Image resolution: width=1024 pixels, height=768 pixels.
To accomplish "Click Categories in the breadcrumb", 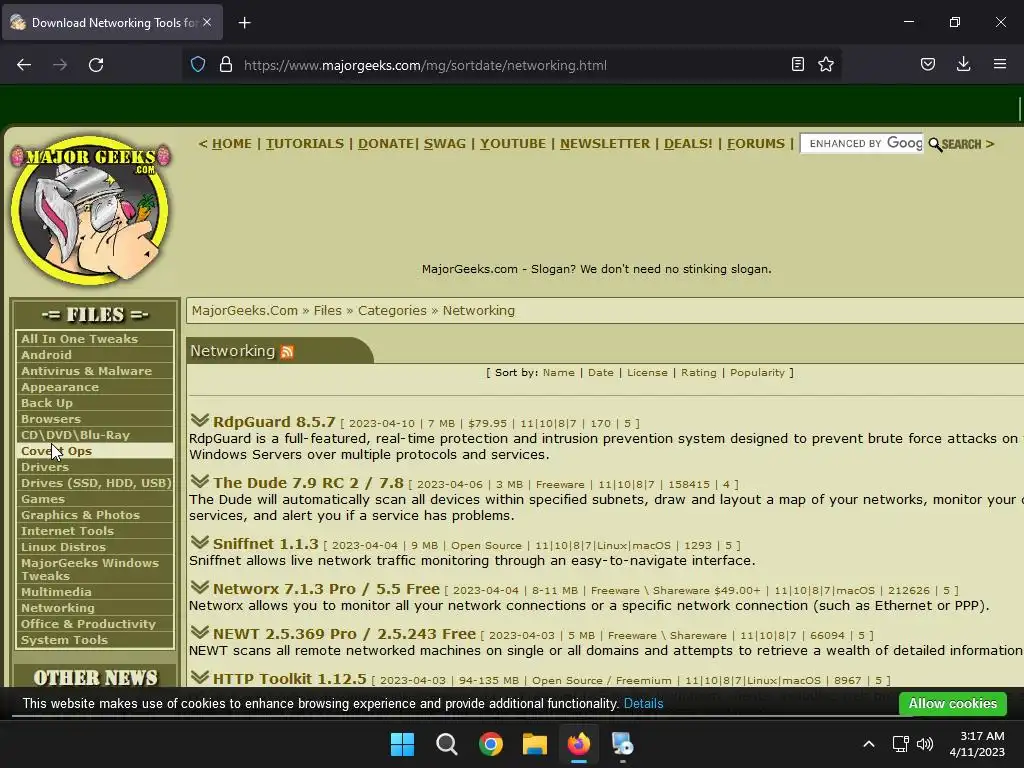I will (392, 311).
